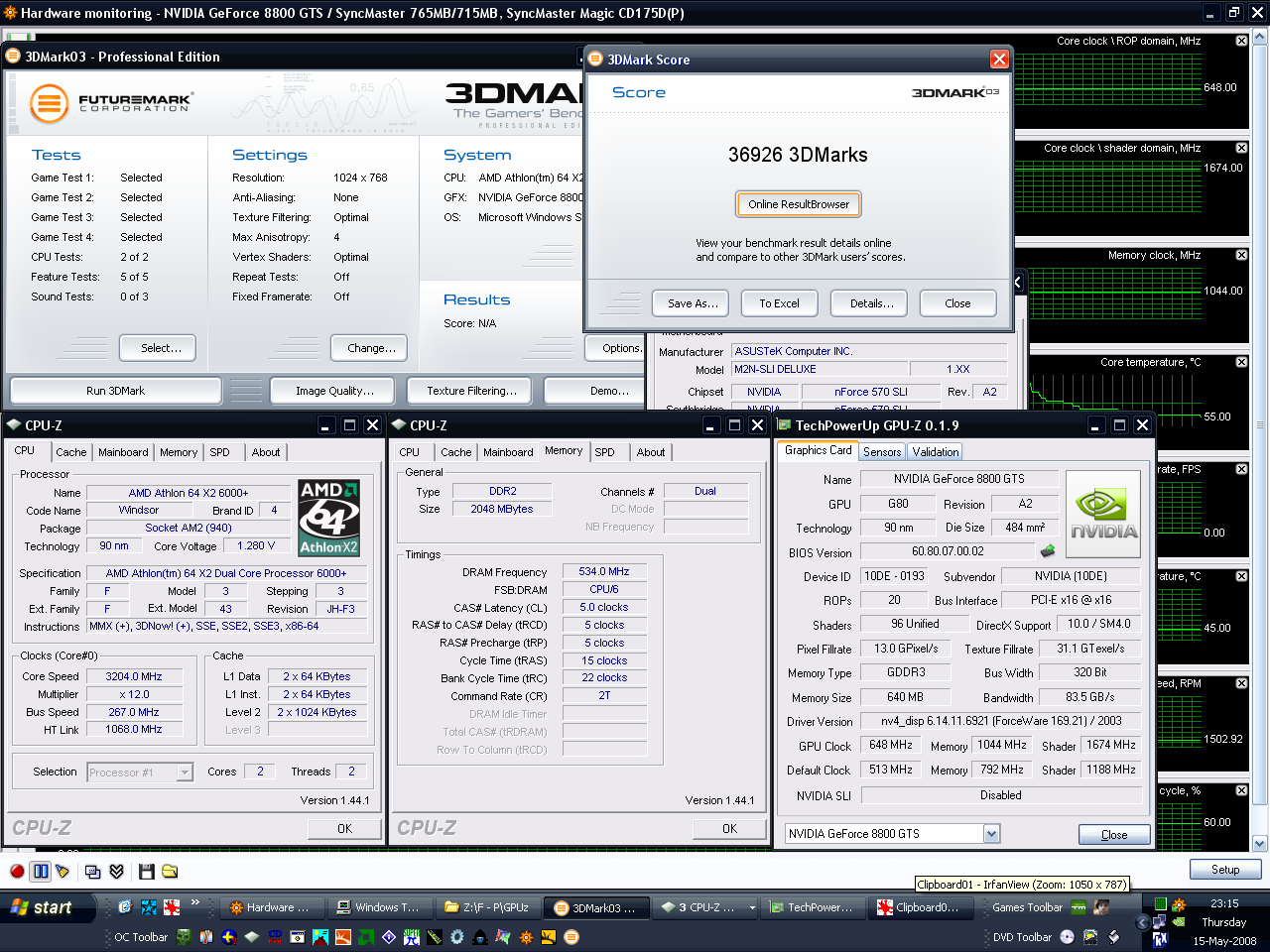Click the floppy disk save icon in monitoring toolbar
Image resolution: width=1270 pixels, height=952 pixels.
pos(147,871)
